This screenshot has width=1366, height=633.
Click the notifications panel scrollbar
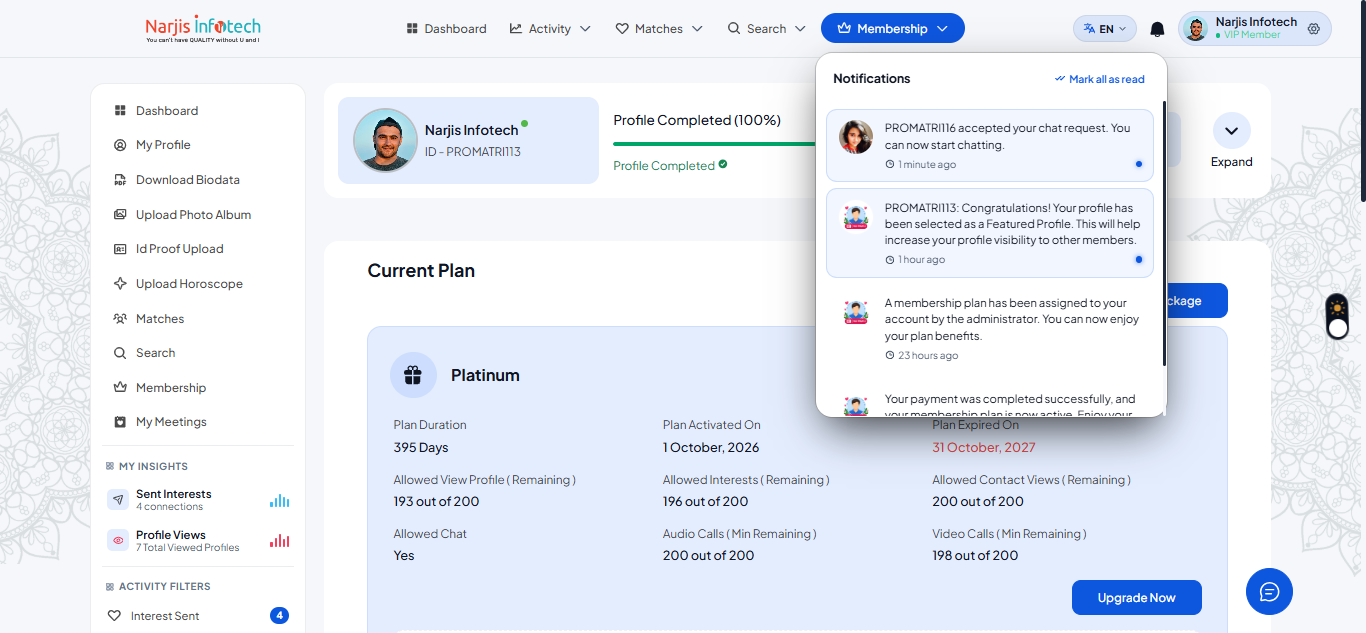pyautogui.click(x=1164, y=233)
